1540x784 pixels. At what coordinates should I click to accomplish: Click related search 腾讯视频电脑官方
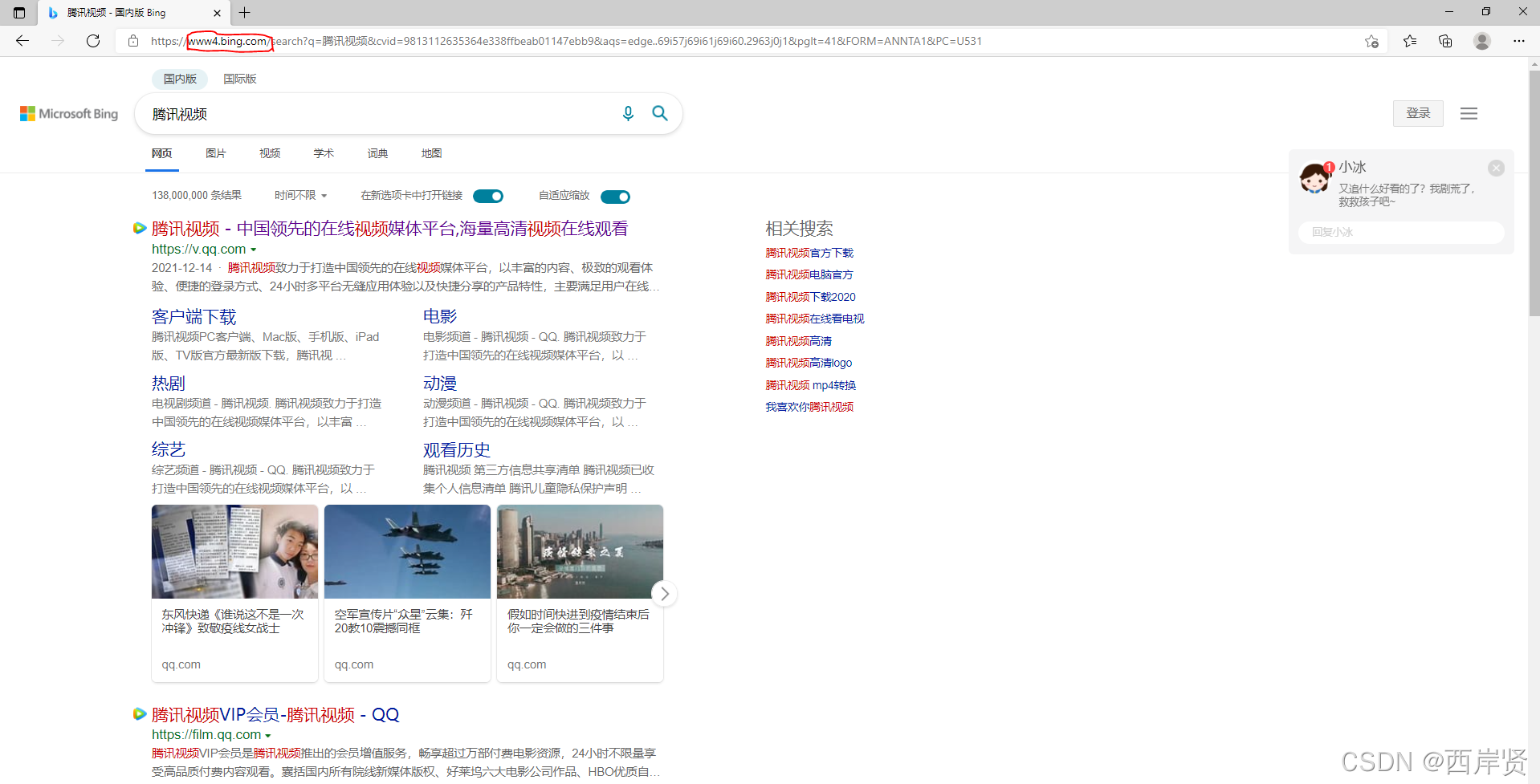pyautogui.click(x=809, y=274)
